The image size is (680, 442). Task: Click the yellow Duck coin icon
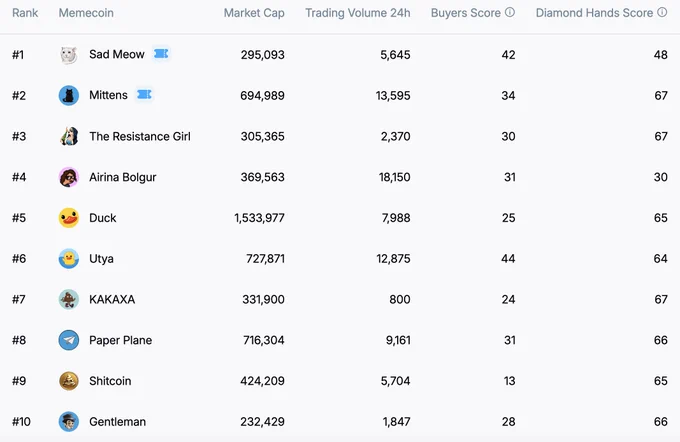(69, 218)
